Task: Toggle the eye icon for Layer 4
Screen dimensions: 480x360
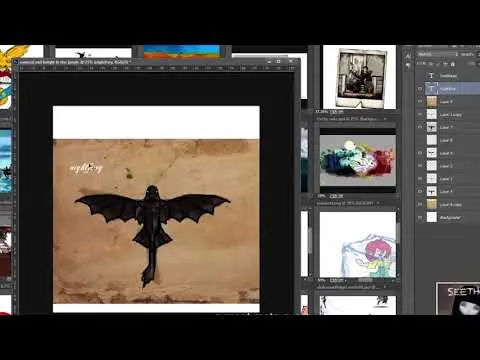Action: [420, 191]
